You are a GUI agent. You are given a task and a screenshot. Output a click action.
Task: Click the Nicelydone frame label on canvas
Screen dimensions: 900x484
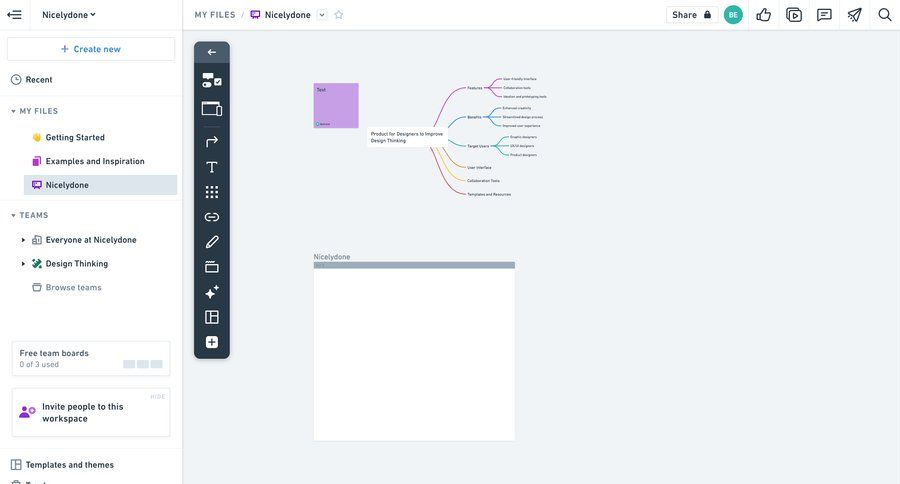(332, 257)
